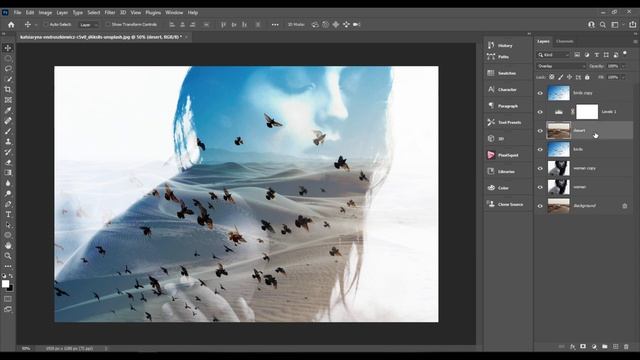640x360 pixels.
Task: Select the Zoom tool in toolbox
Action: tap(8, 256)
